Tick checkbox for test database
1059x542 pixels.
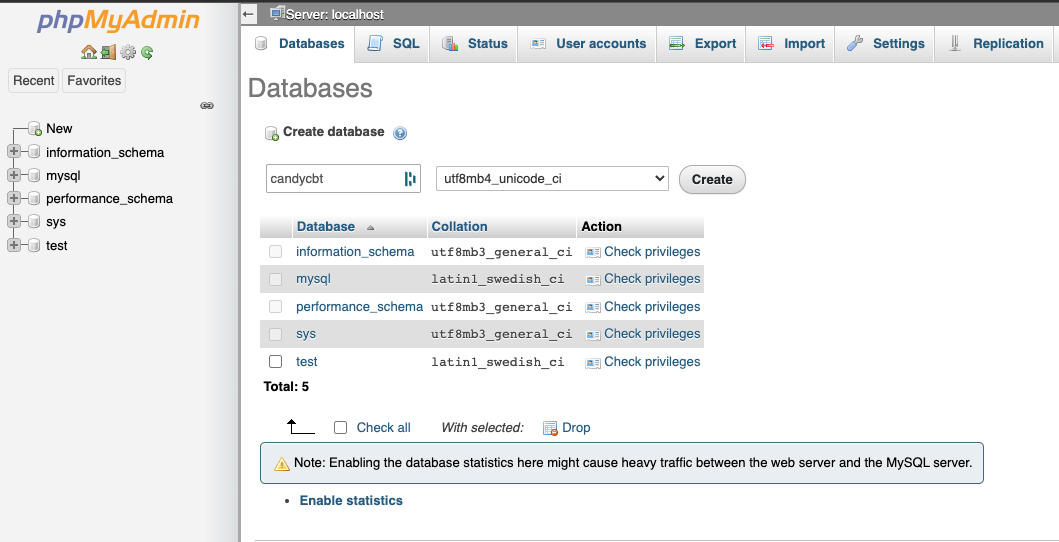(x=276, y=361)
